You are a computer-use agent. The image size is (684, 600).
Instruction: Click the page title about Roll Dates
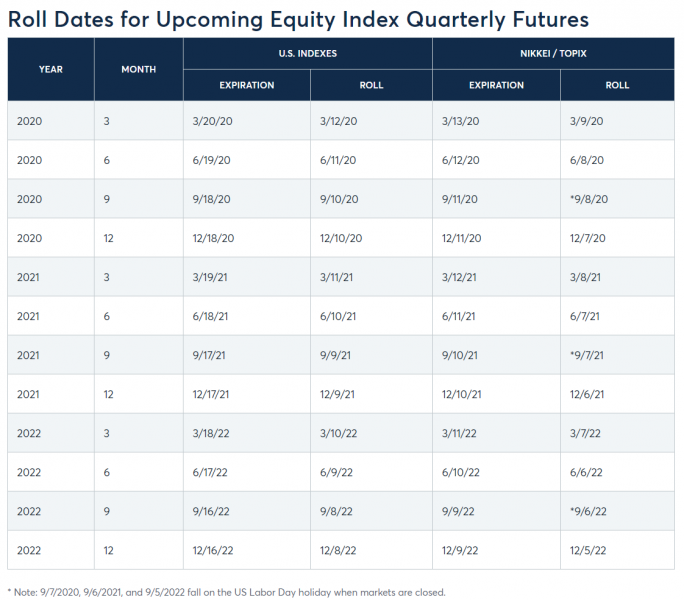coord(298,19)
